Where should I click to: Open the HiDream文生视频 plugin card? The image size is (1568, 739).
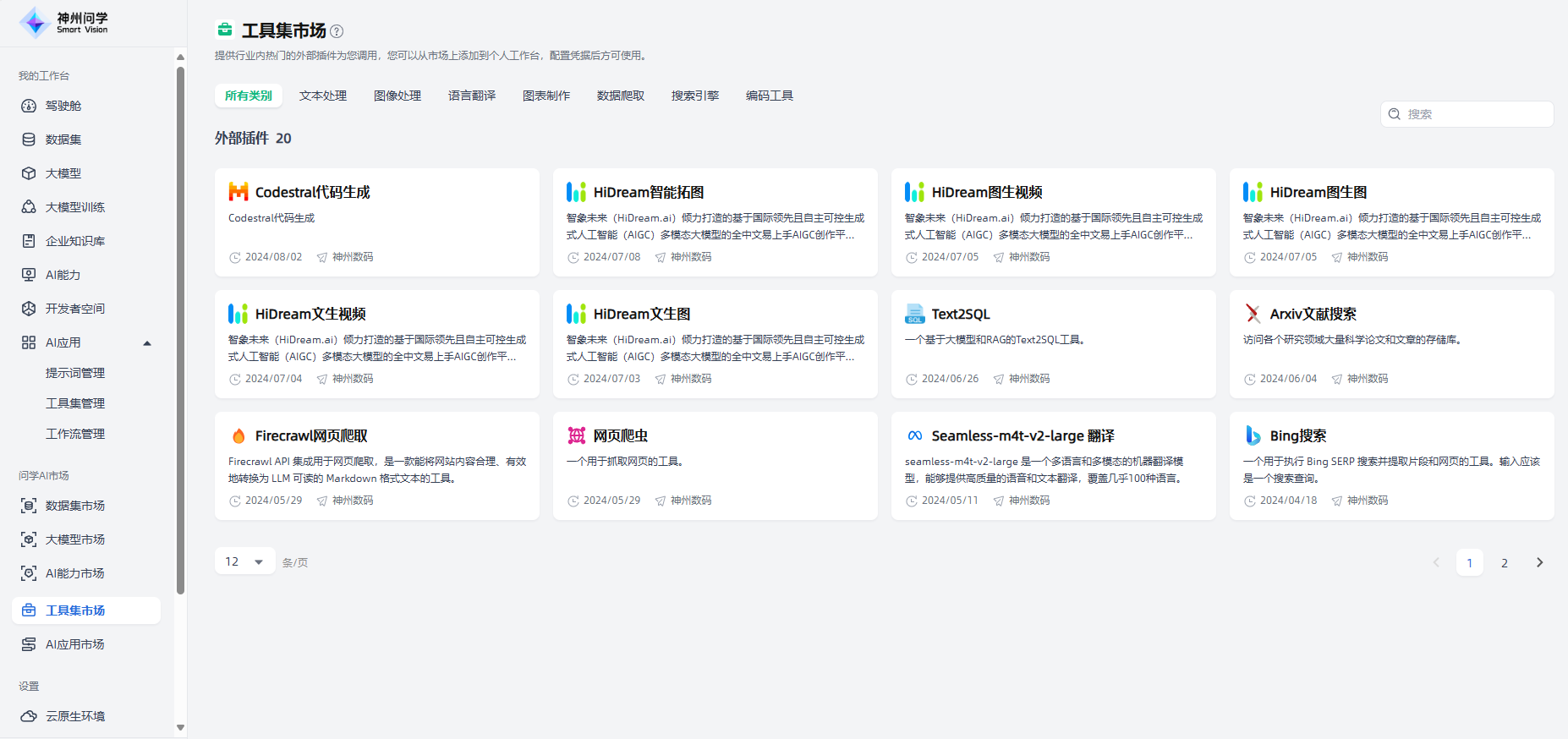[377, 344]
